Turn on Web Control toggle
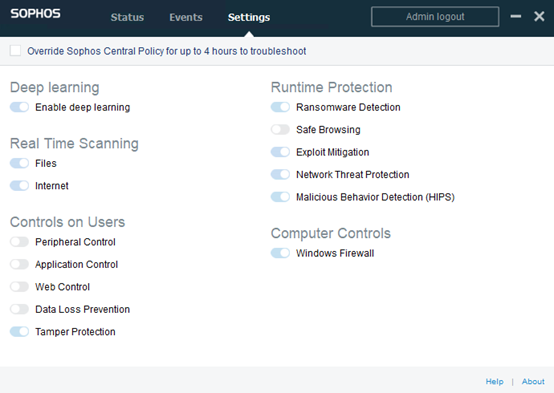The image size is (554, 393). click(x=19, y=287)
